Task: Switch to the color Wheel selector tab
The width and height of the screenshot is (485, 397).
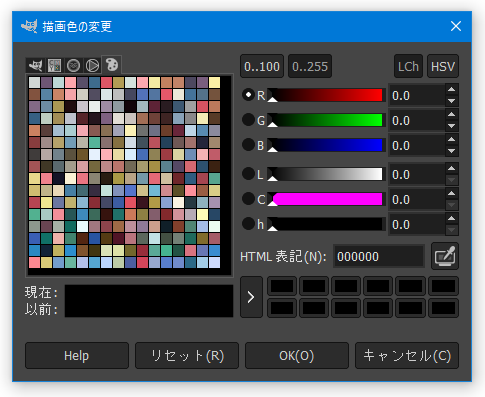Action: (92, 65)
